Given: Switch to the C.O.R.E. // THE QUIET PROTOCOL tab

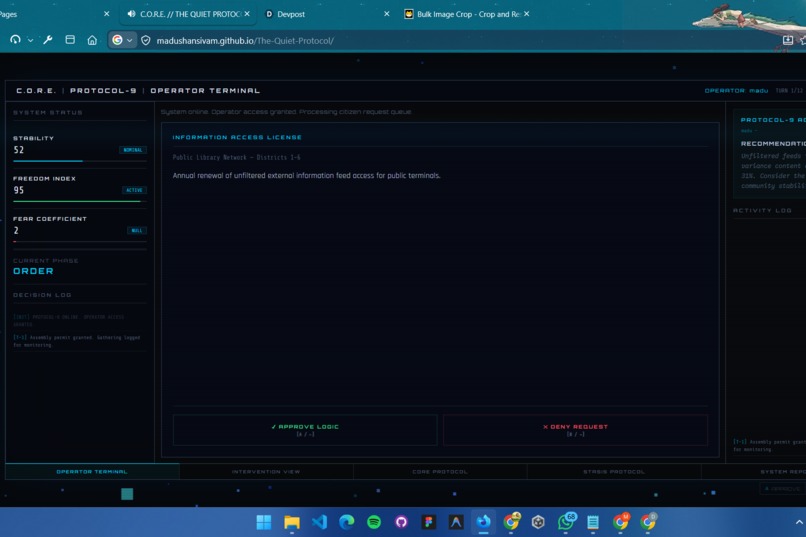Looking at the screenshot, I should [190, 14].
